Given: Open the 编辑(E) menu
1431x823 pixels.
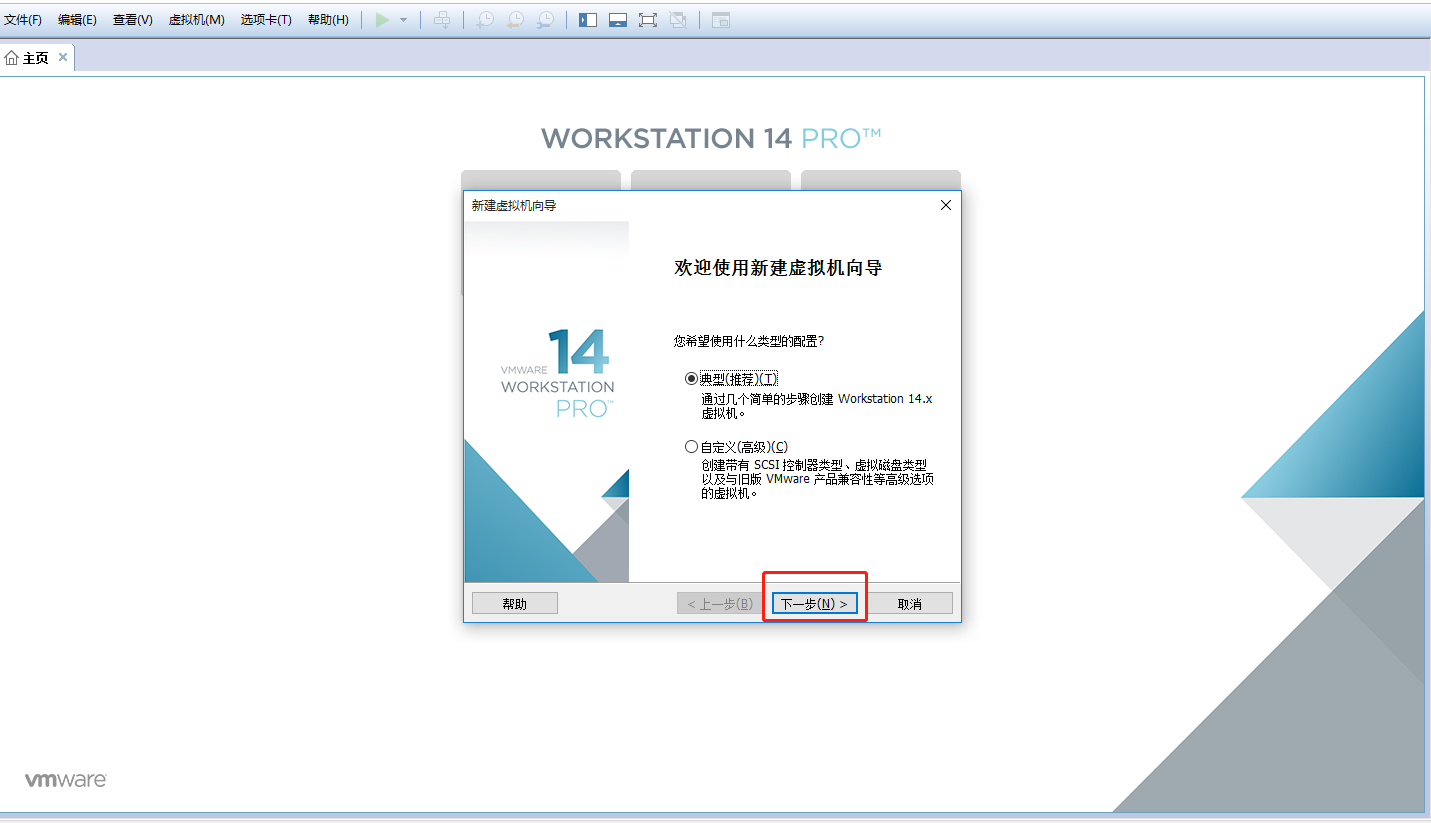Looking at the screenshot, I should (x=77, y=20).
